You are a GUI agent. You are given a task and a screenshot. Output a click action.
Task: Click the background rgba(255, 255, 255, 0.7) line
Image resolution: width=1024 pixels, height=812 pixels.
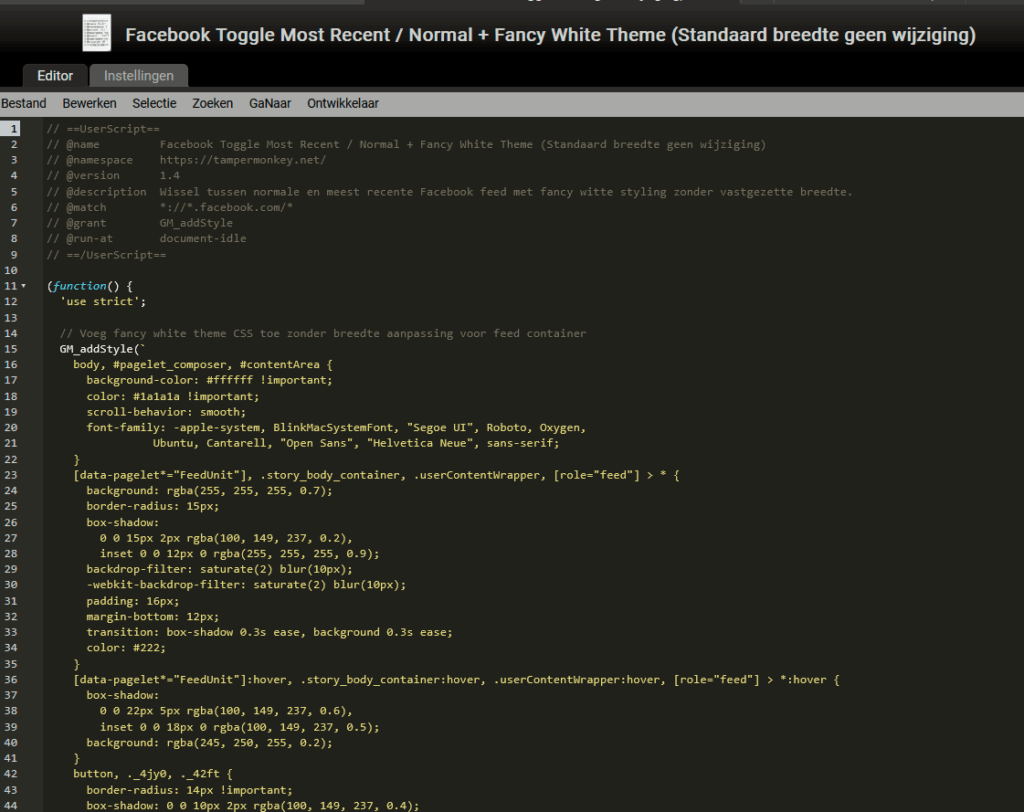click(x=209, y=491)
